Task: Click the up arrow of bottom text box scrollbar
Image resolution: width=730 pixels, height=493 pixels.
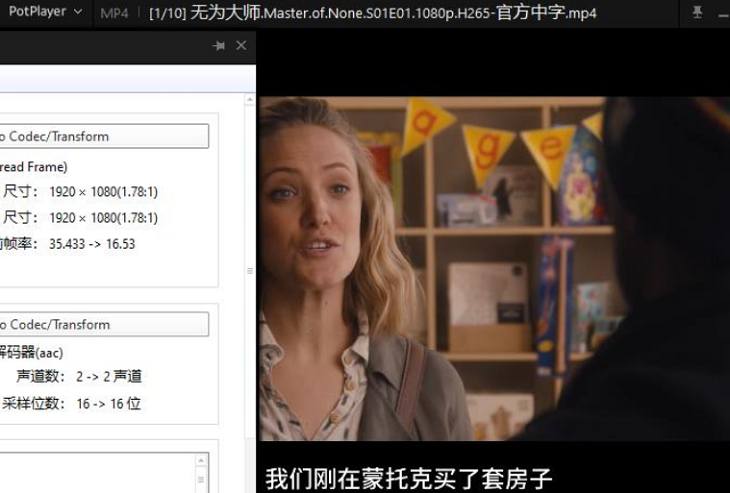Action: (x=201, y=462)
